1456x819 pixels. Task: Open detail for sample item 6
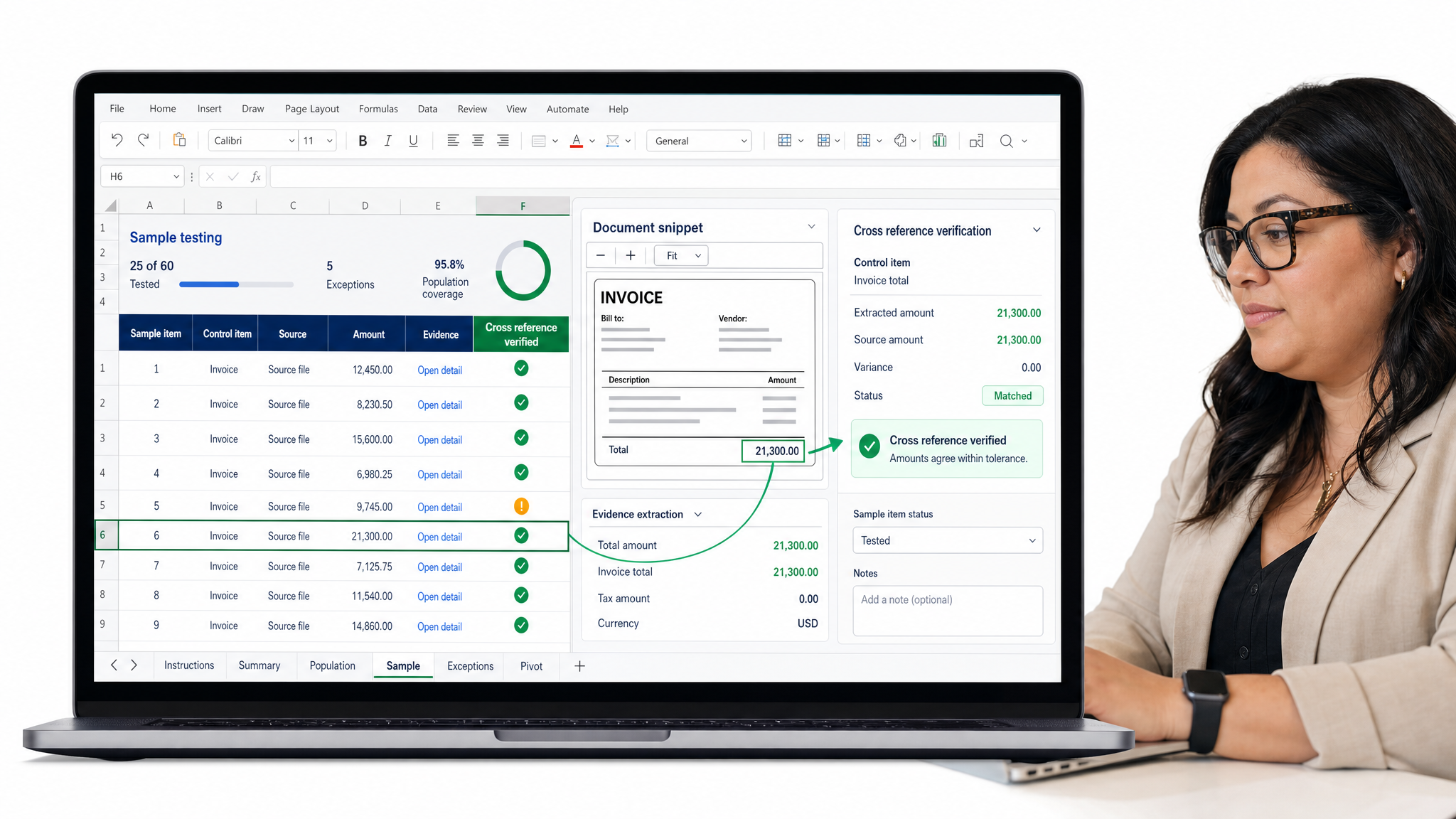(x=439, y=537)
